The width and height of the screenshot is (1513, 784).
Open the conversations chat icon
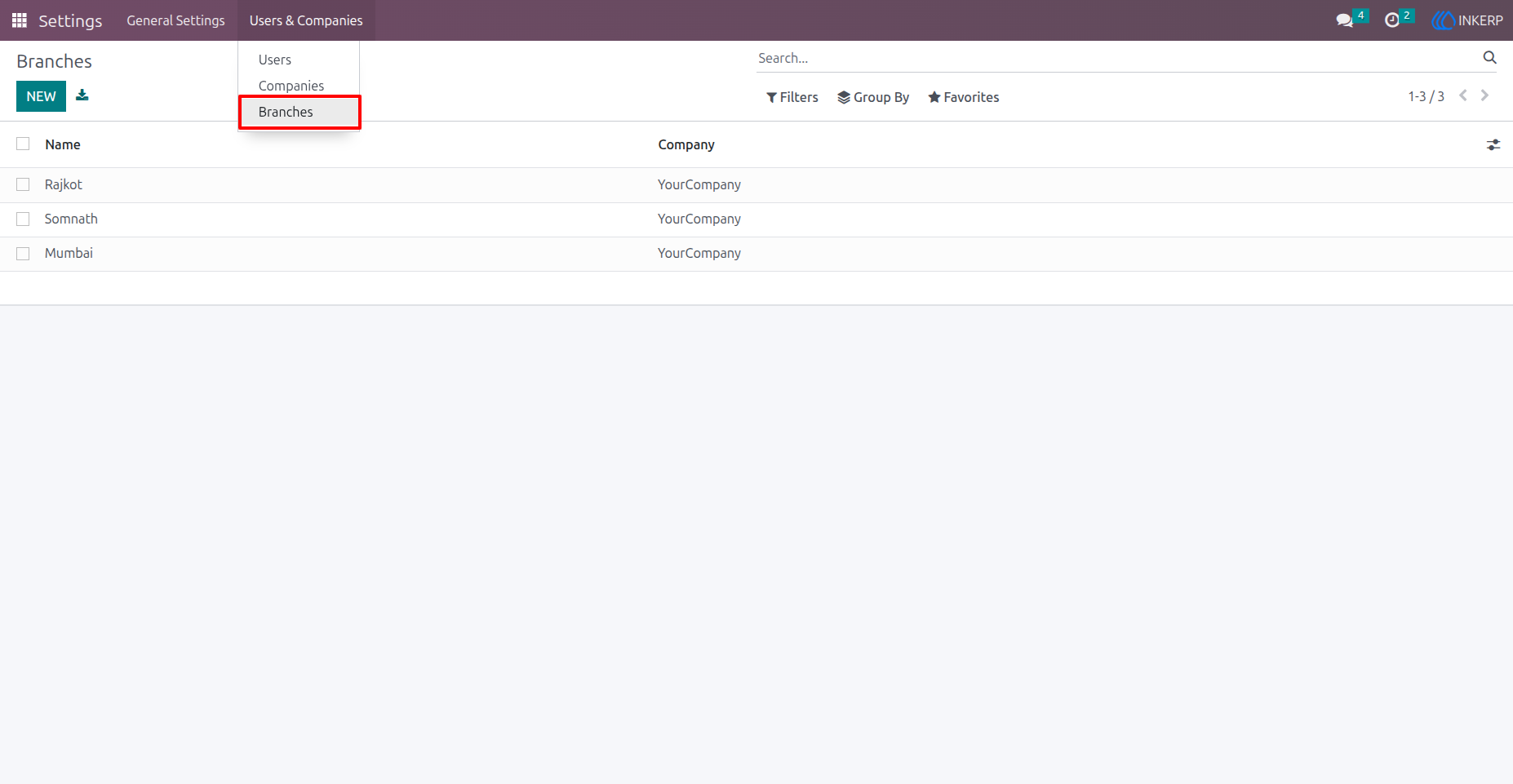[1344, 20]
